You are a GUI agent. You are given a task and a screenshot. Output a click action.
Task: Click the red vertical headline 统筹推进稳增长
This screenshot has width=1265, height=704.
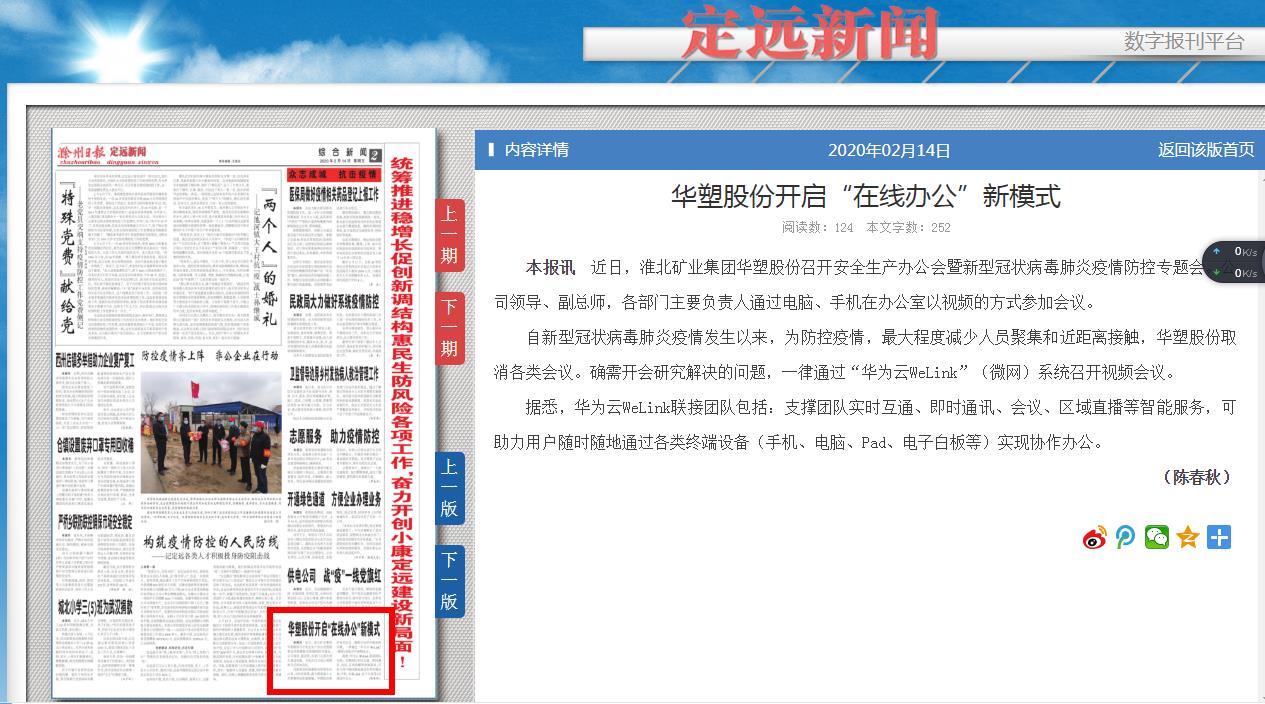click(x=402, y=400)
